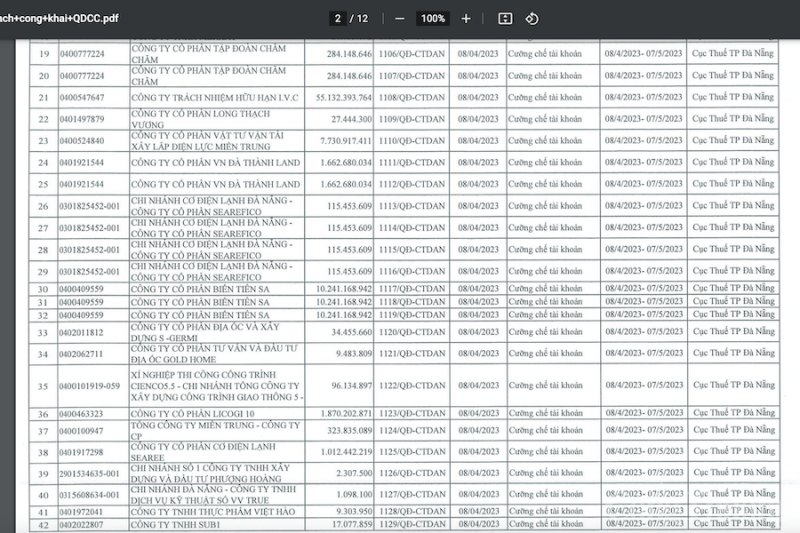Click the current page number field
This screenshot has width=800, height=533.
[x=337, y=19]
